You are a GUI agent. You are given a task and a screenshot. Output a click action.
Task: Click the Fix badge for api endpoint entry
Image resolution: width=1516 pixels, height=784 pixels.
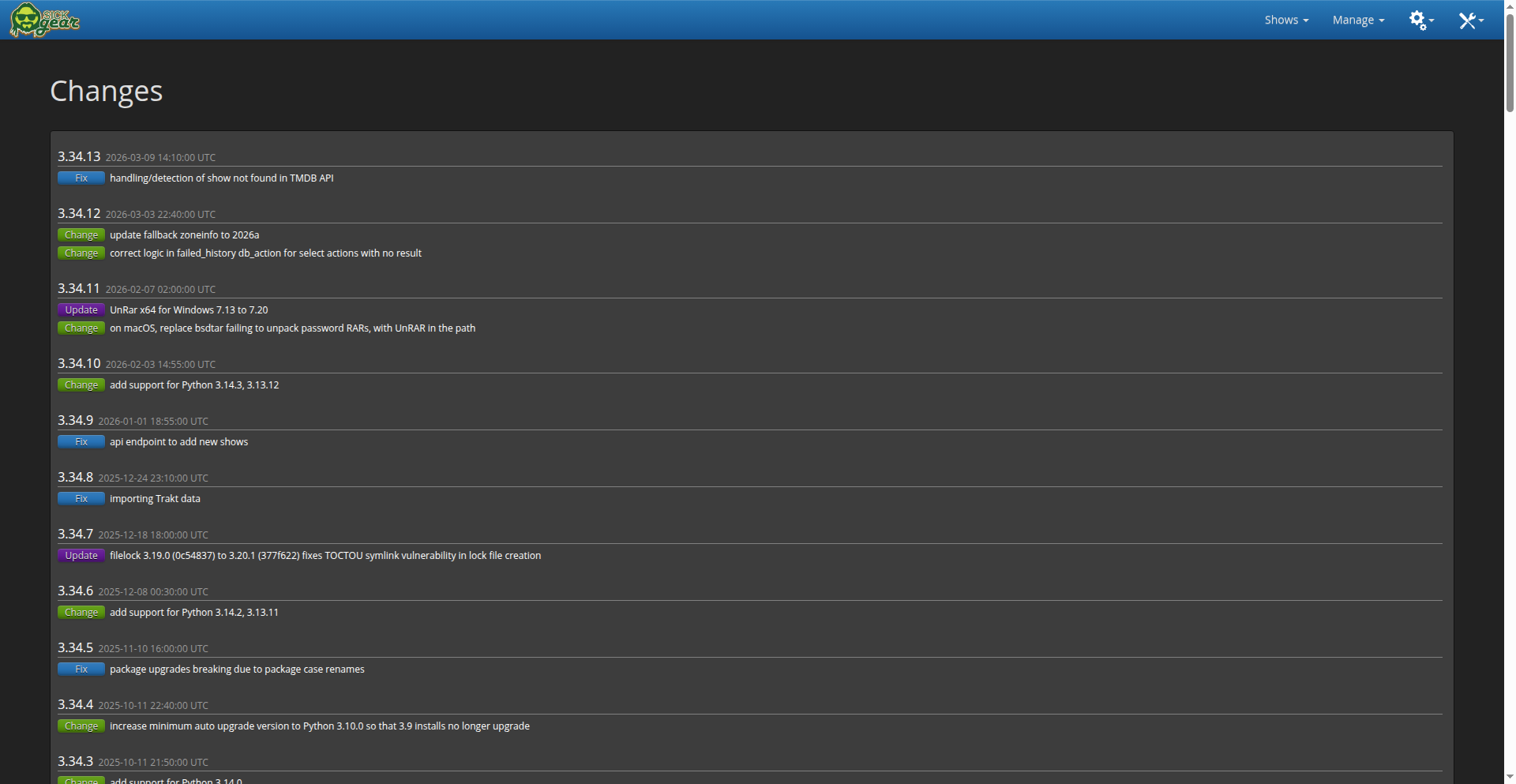(x=81, y=442)
